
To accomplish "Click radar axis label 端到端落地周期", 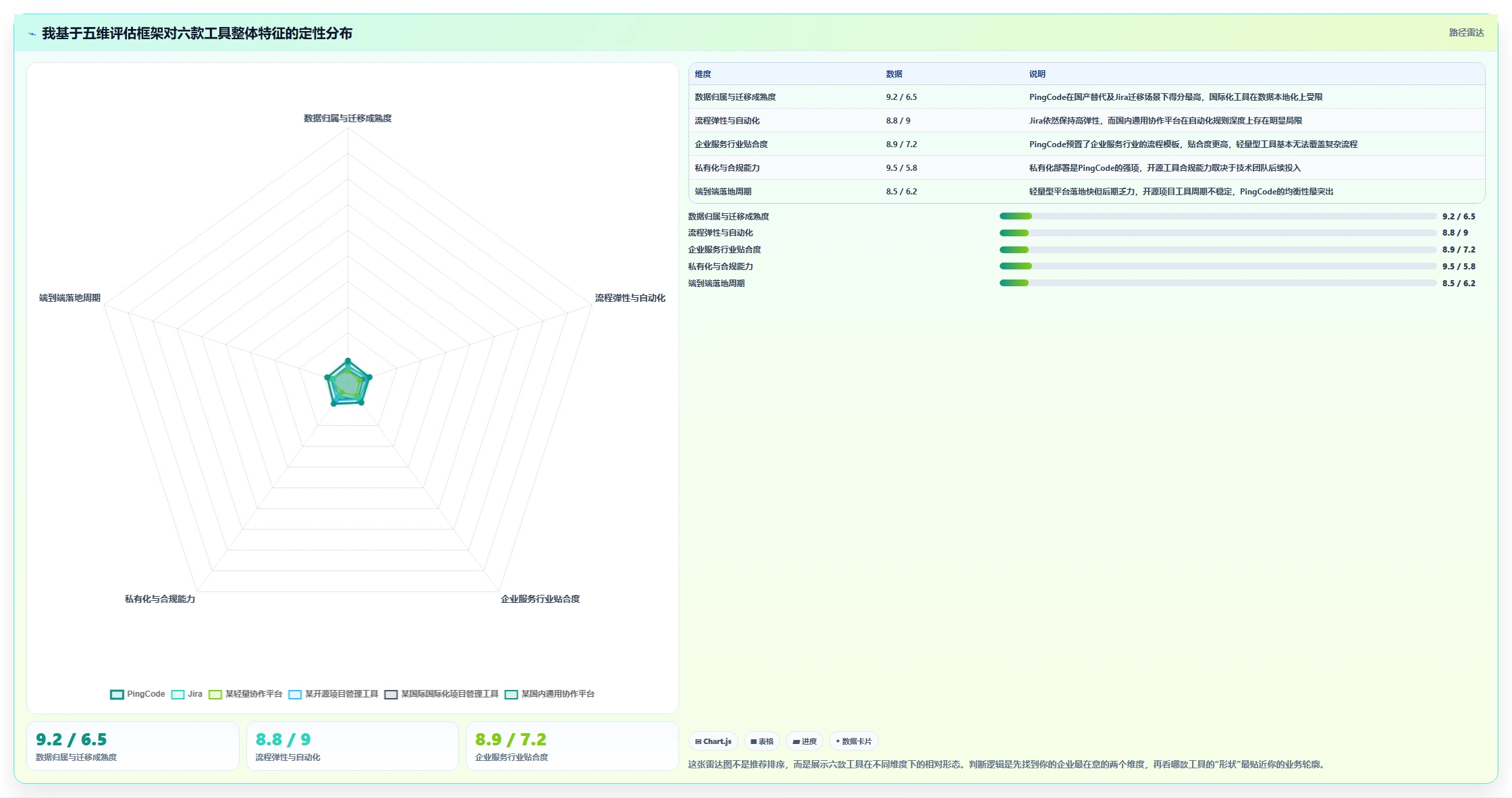I will pos(70,298).
